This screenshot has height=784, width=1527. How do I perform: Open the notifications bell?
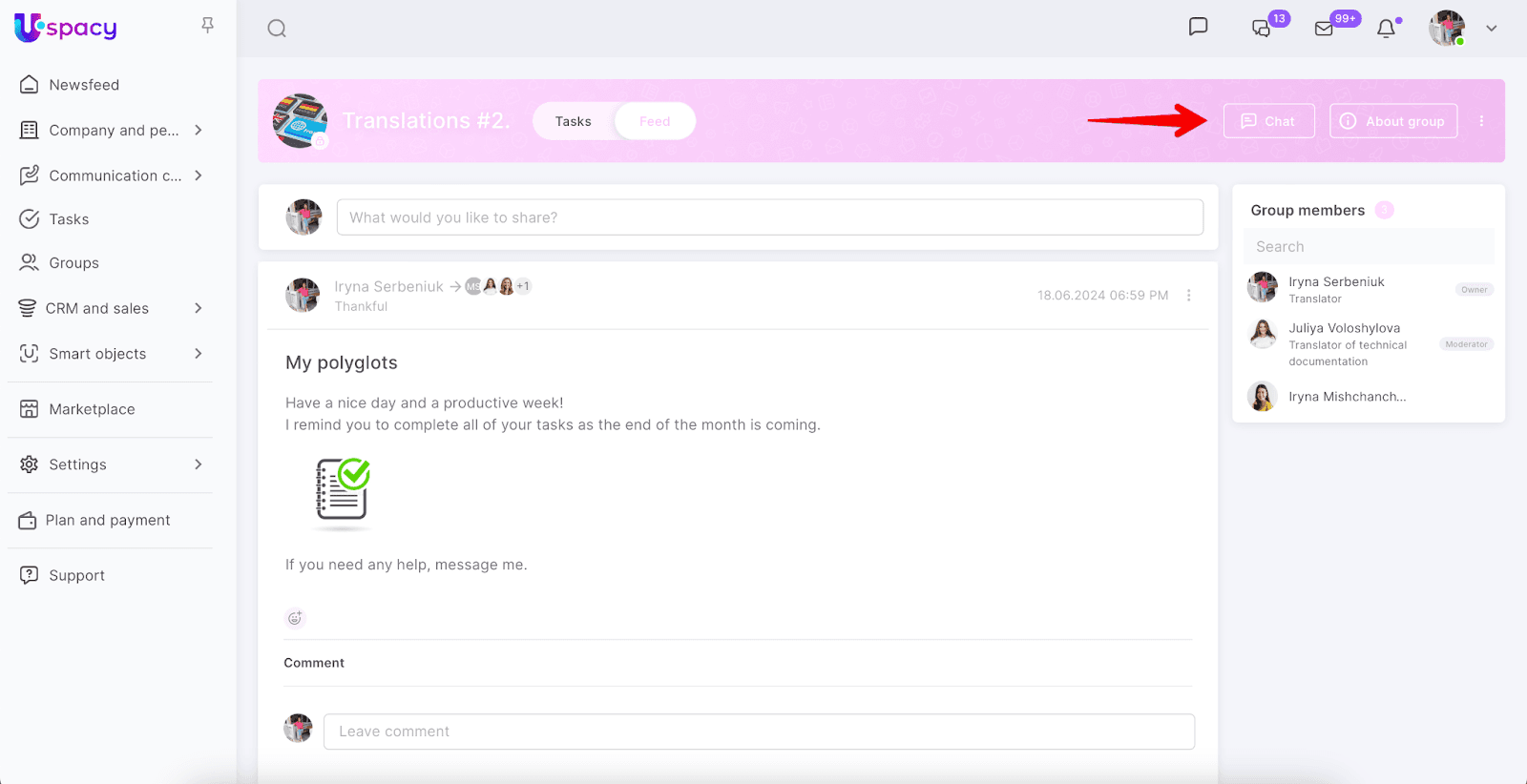[x=1387, y=29]
